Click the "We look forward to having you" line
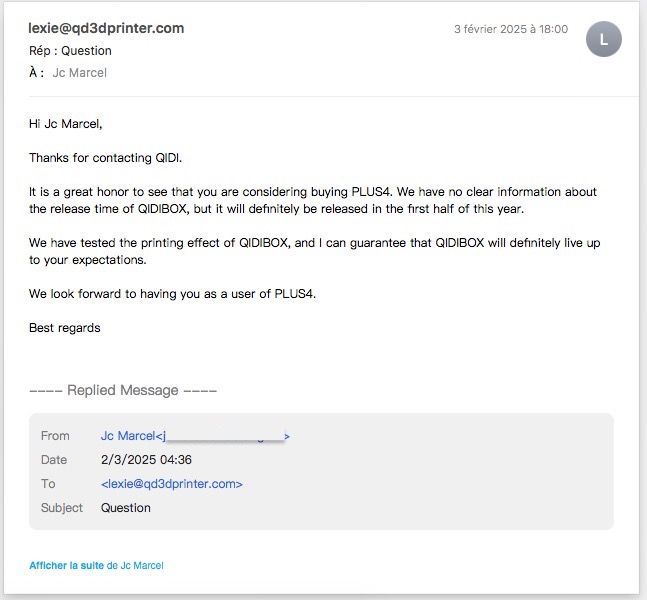 (172, 294)
